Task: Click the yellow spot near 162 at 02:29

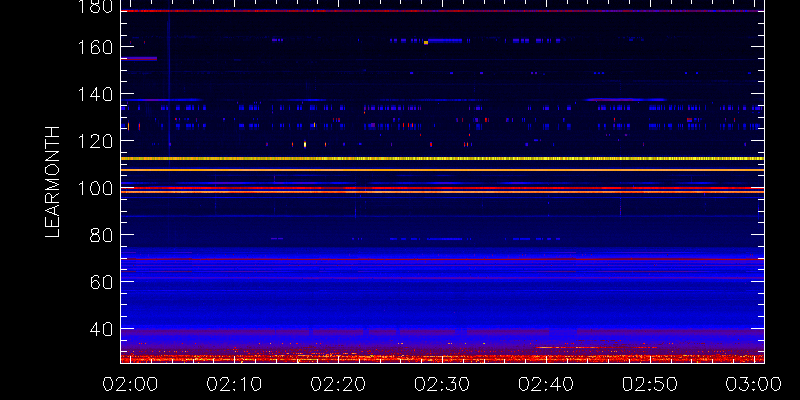Action: coord(426,42)
